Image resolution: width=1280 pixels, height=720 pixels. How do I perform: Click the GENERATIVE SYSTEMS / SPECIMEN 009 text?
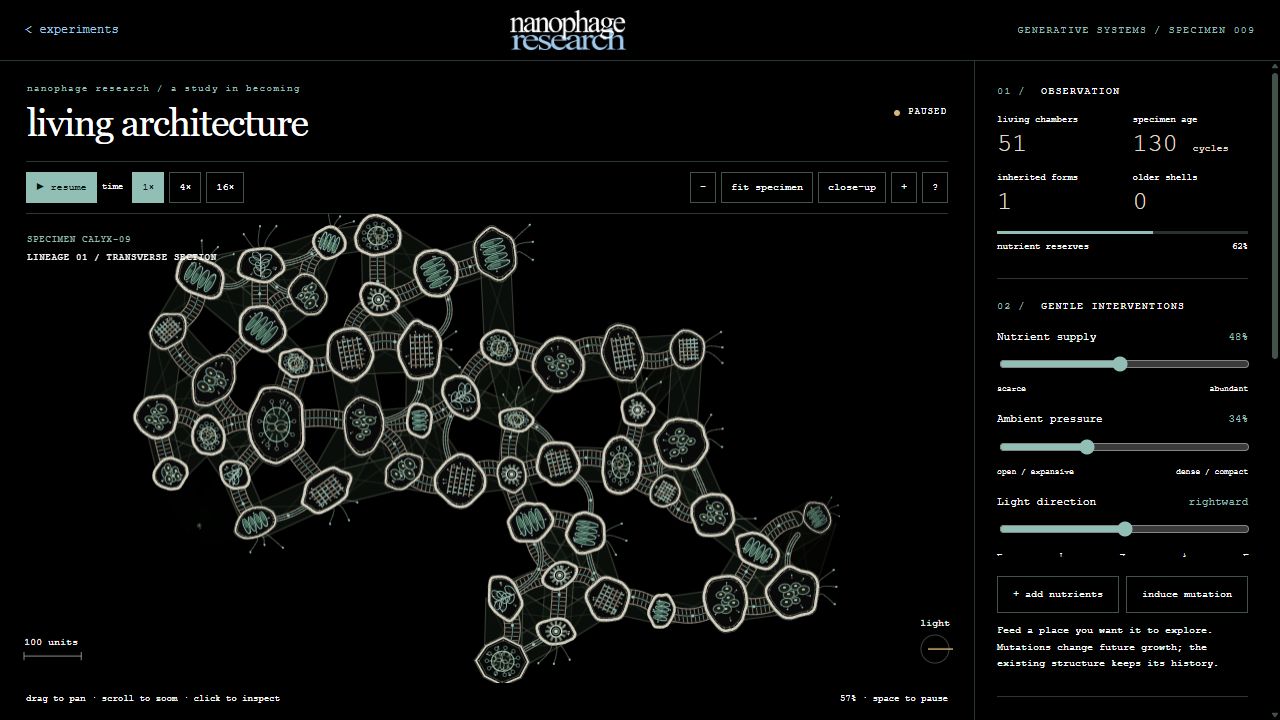point(1136,30)
